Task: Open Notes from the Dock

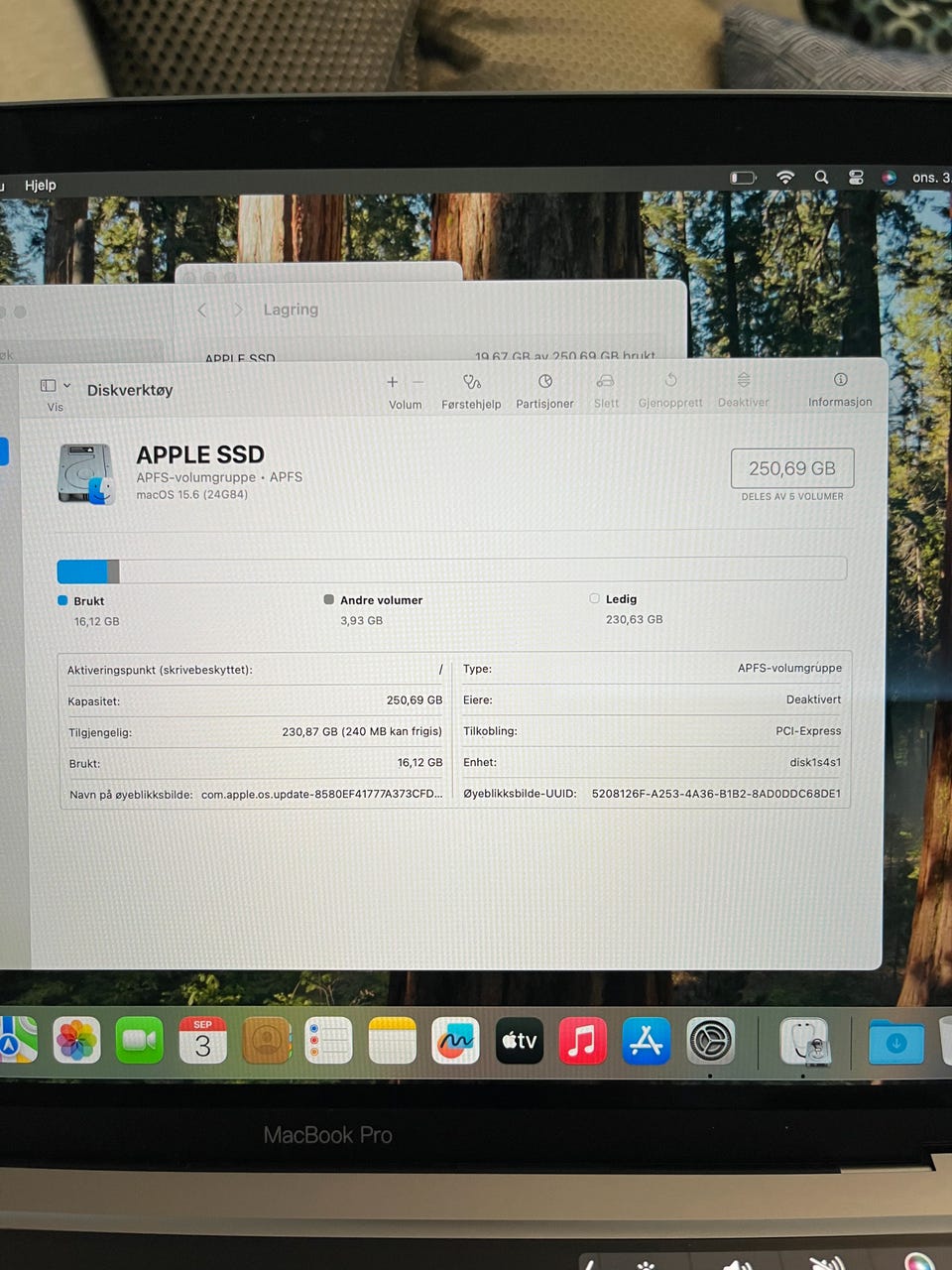Action: (392, 1041)
